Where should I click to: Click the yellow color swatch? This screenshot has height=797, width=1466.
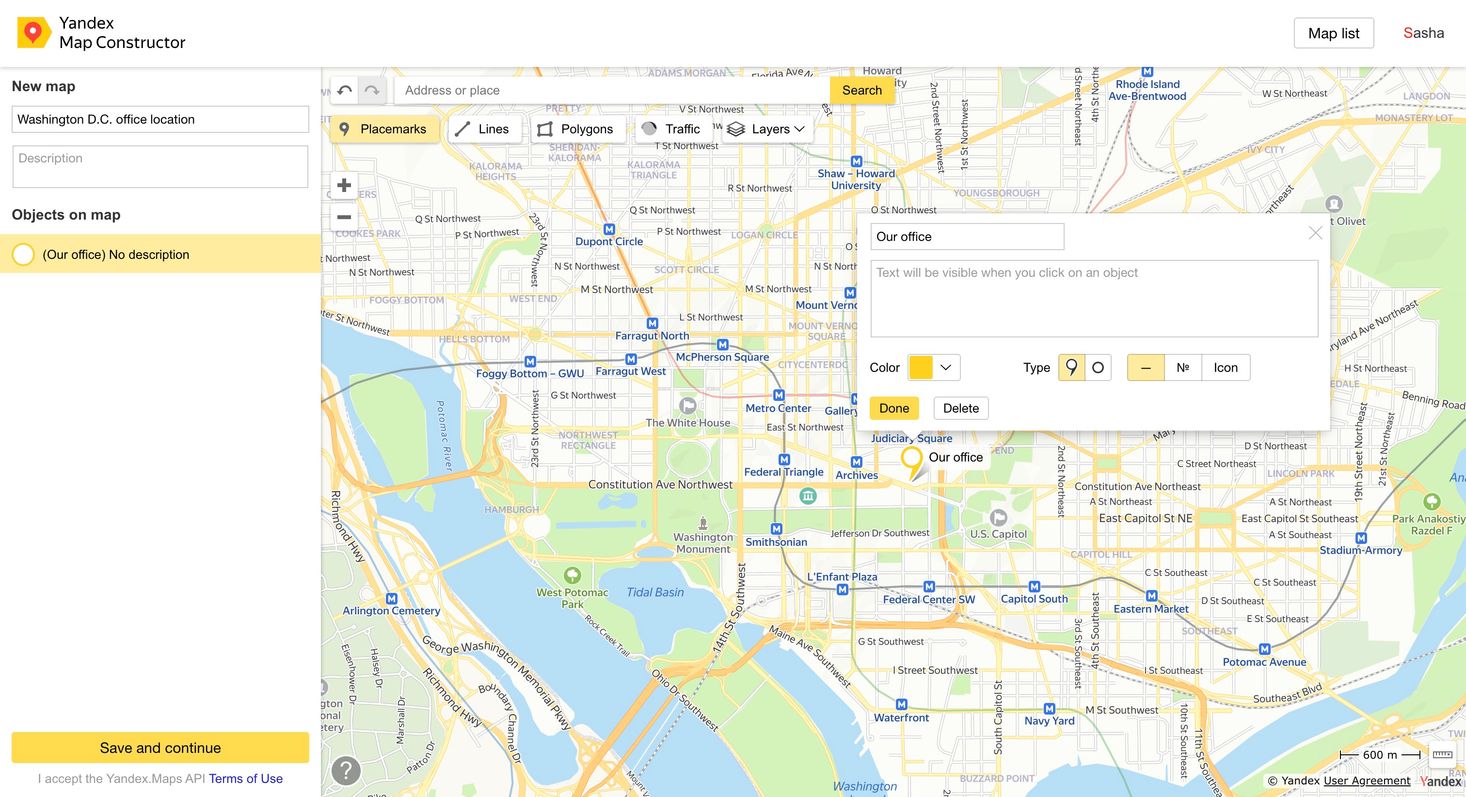pyautogui.click(x=921, y=367)
